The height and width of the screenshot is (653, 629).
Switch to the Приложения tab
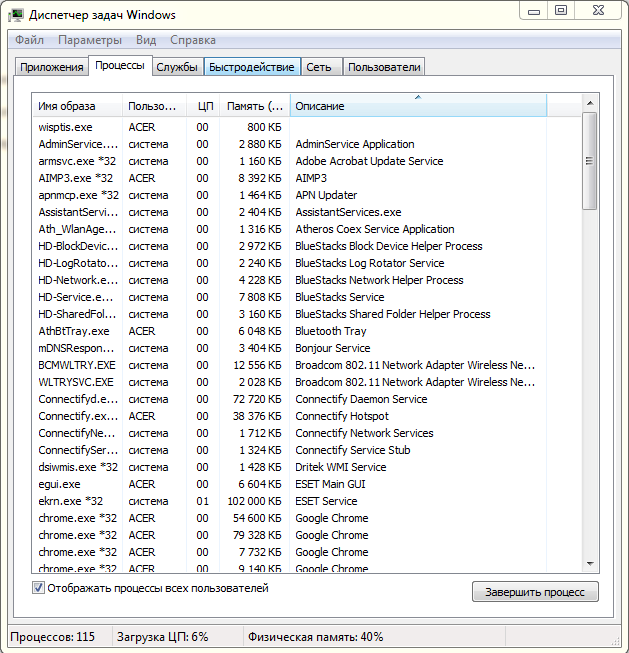tap(52, 67)
